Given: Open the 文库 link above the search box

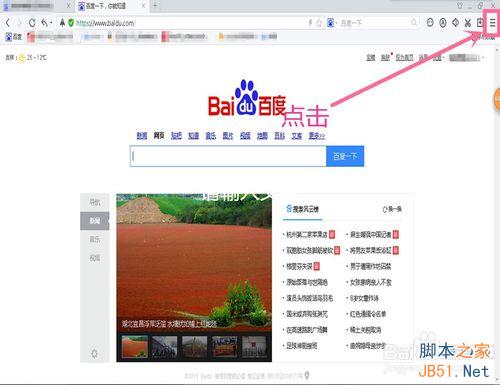Looking at the screenshot, I should click(297, 135).
